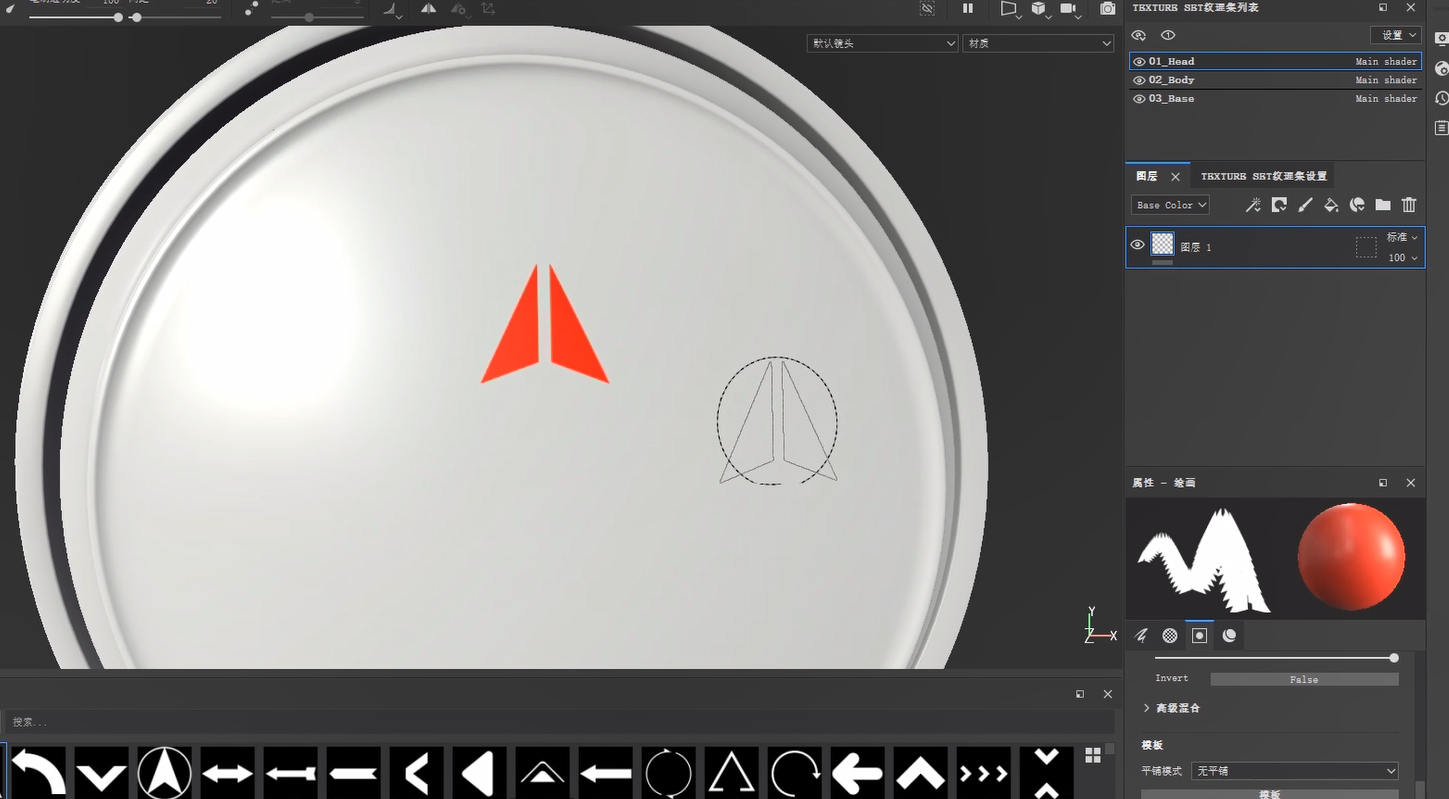Toggle visibility of the 02_Body texture set
The height and width of the screenshot is (799, 1449).
click(1139, 80)
